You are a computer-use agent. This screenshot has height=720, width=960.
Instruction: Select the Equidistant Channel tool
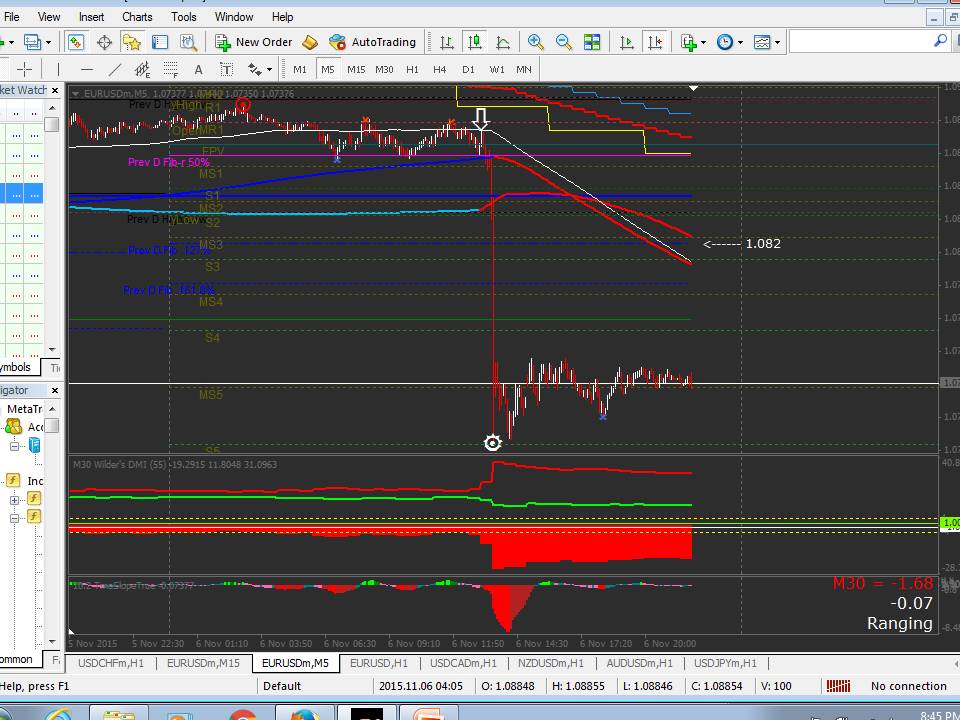click(x=142, y=69)
